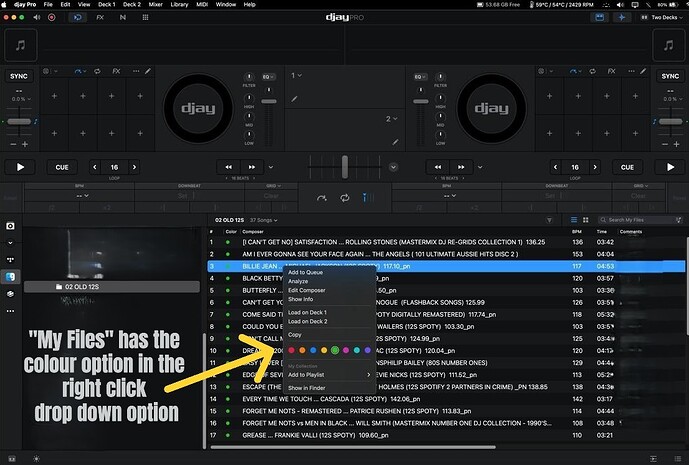Expand crossfader options chevron button
Screen dimensions: 689x465
pyautogui.click(x=393, y=167)
